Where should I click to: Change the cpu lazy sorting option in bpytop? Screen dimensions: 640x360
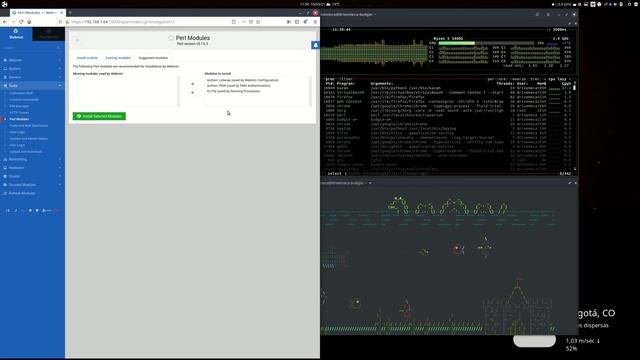pyautogui.click(x=558, y=79)
